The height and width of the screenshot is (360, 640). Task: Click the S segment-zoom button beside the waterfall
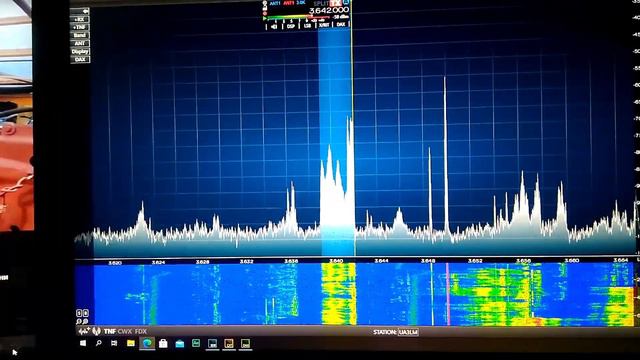[79, 313]
